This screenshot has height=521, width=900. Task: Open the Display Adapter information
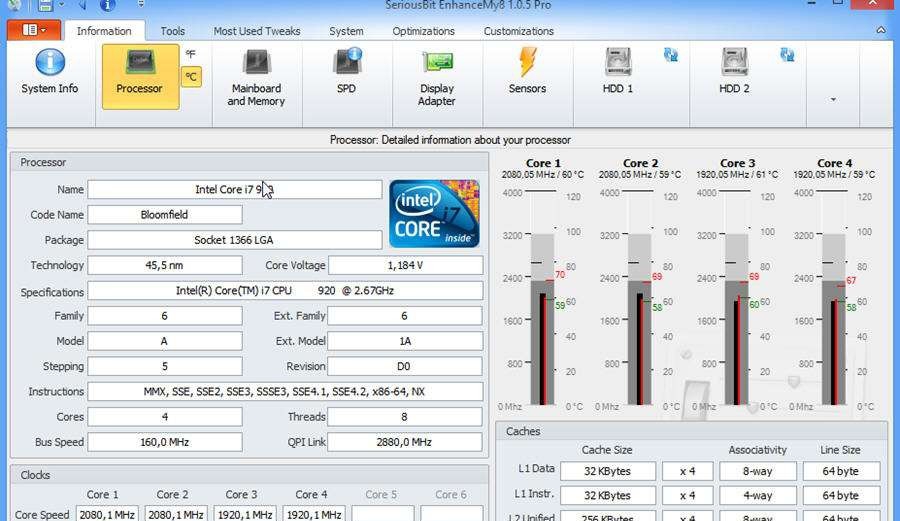(x=437, y=78)
